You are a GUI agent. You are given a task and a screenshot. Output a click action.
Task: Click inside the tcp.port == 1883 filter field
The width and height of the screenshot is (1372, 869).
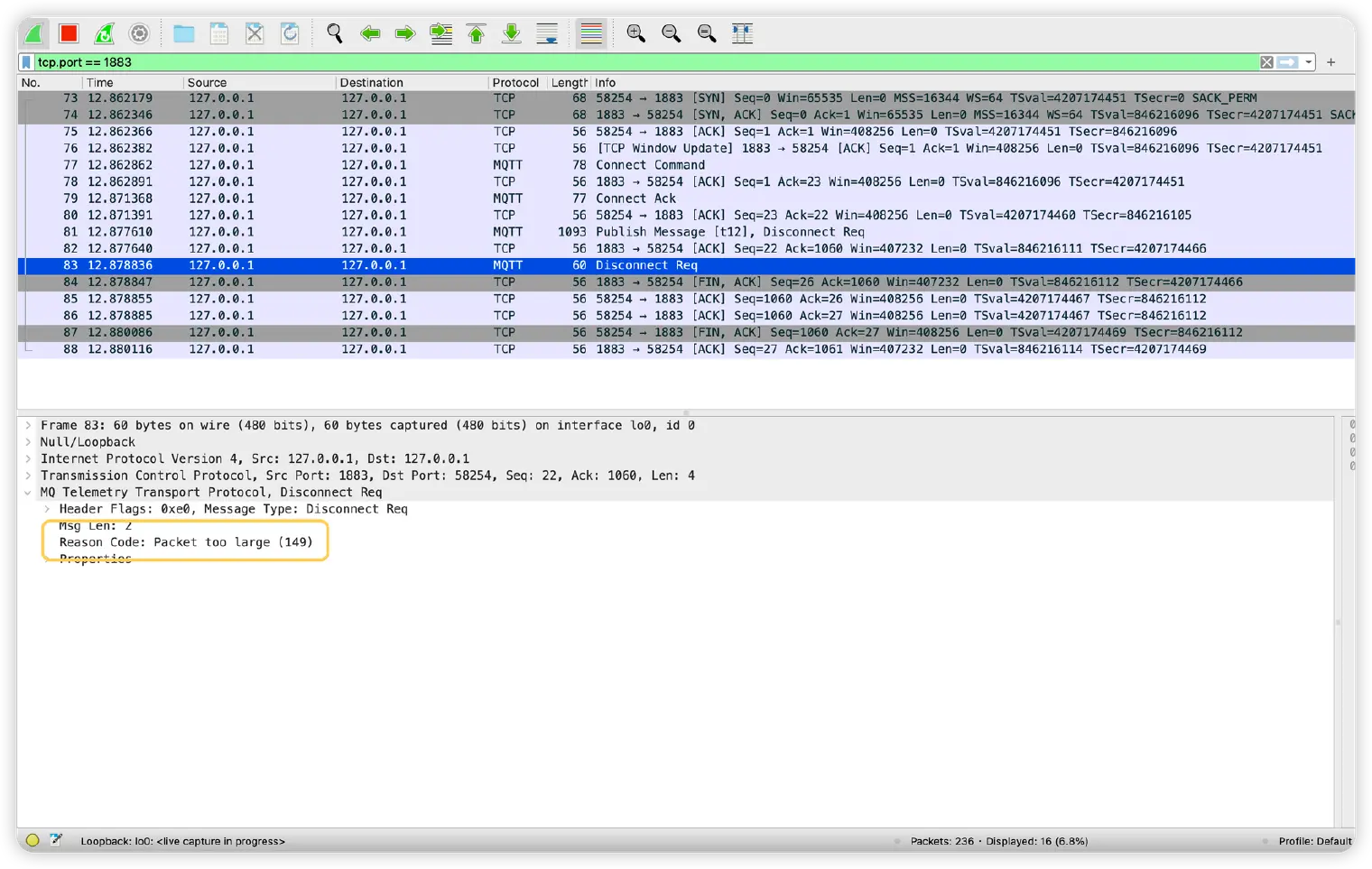(x=645, y=62)
